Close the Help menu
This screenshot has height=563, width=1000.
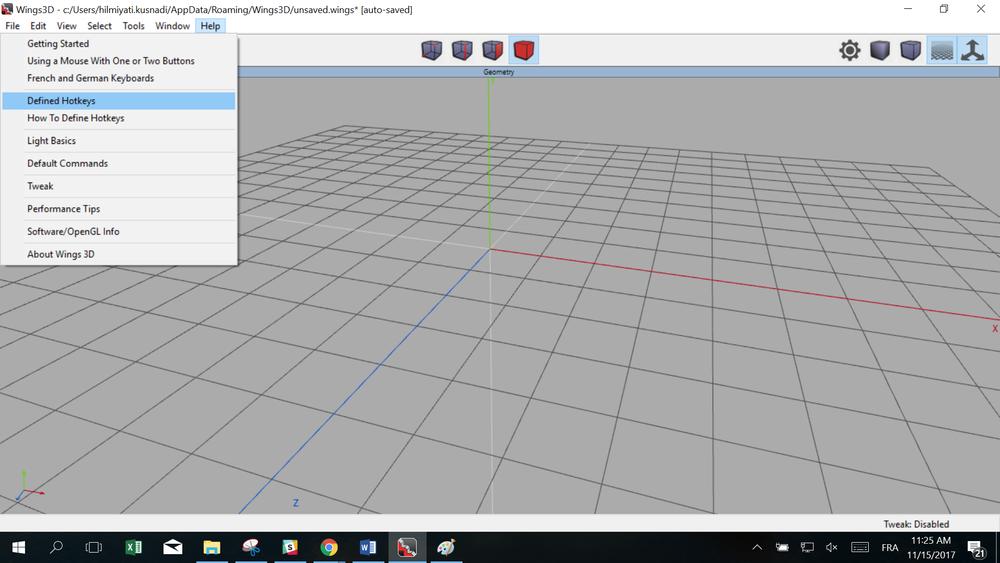click(x=210, y=26)
